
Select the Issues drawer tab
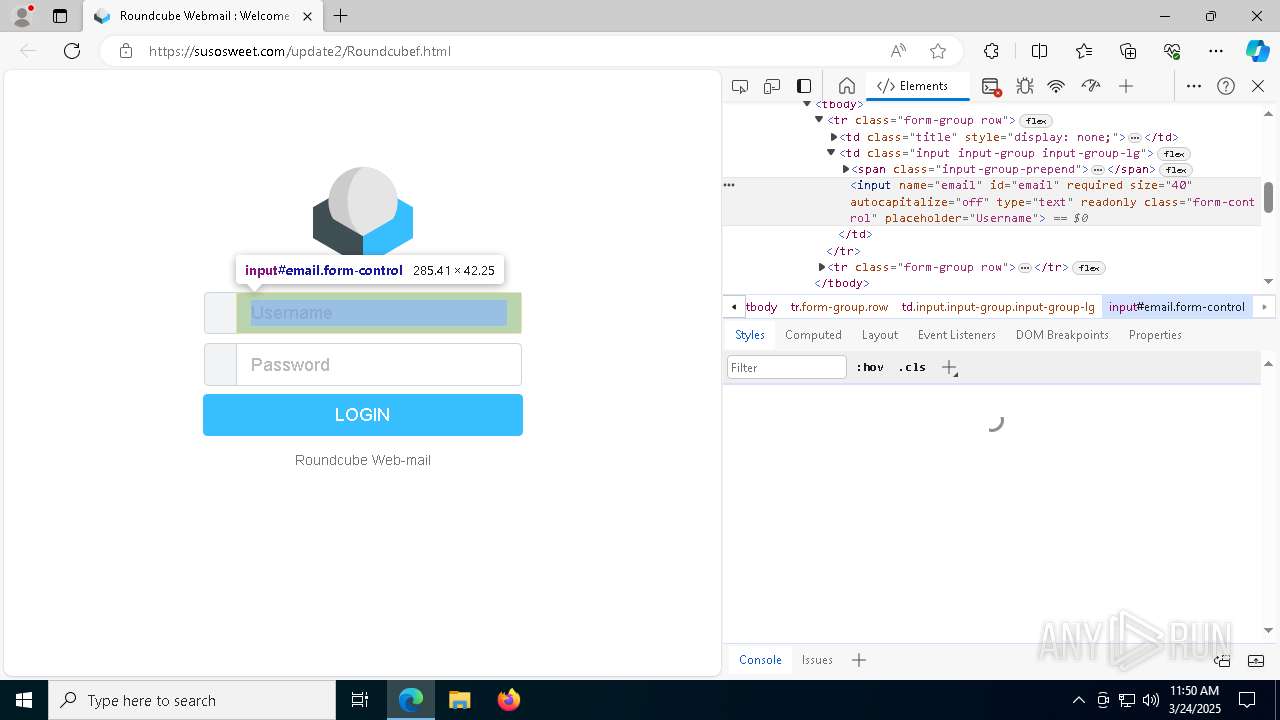(x=817, y=660)
